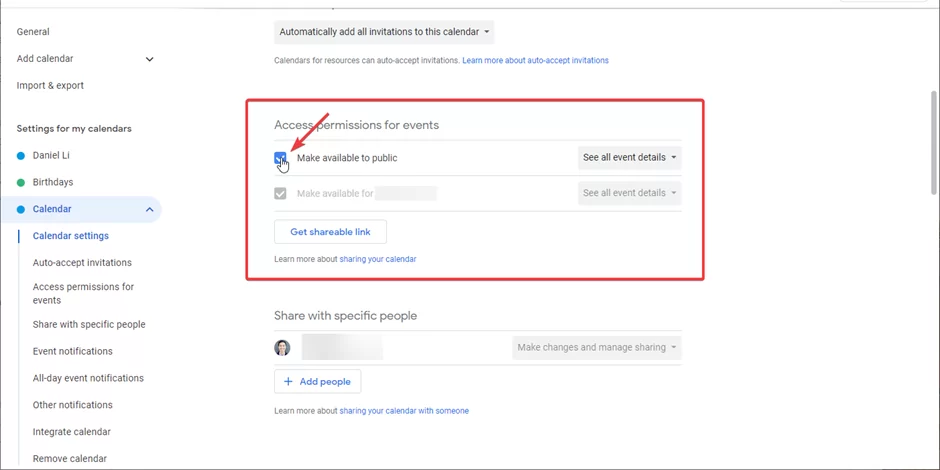Open the sharing your calendar link
The image size is (940, 470).
(378, 260)
